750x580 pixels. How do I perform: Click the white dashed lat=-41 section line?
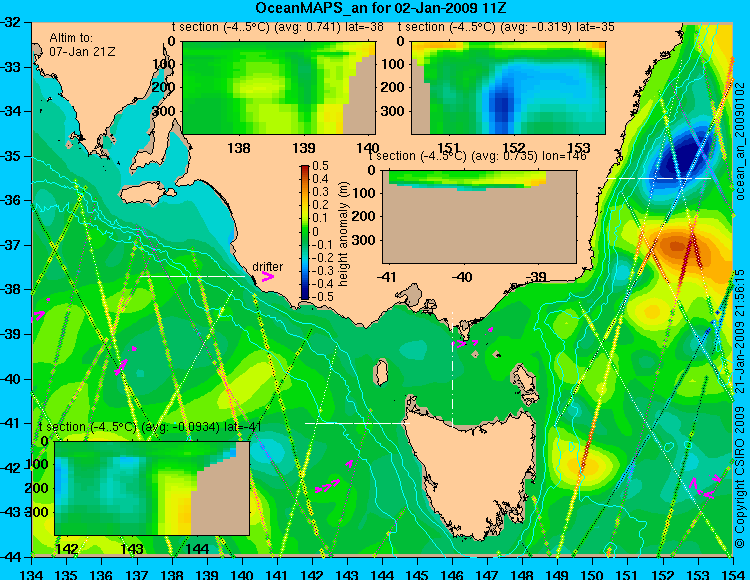[357, 423]
